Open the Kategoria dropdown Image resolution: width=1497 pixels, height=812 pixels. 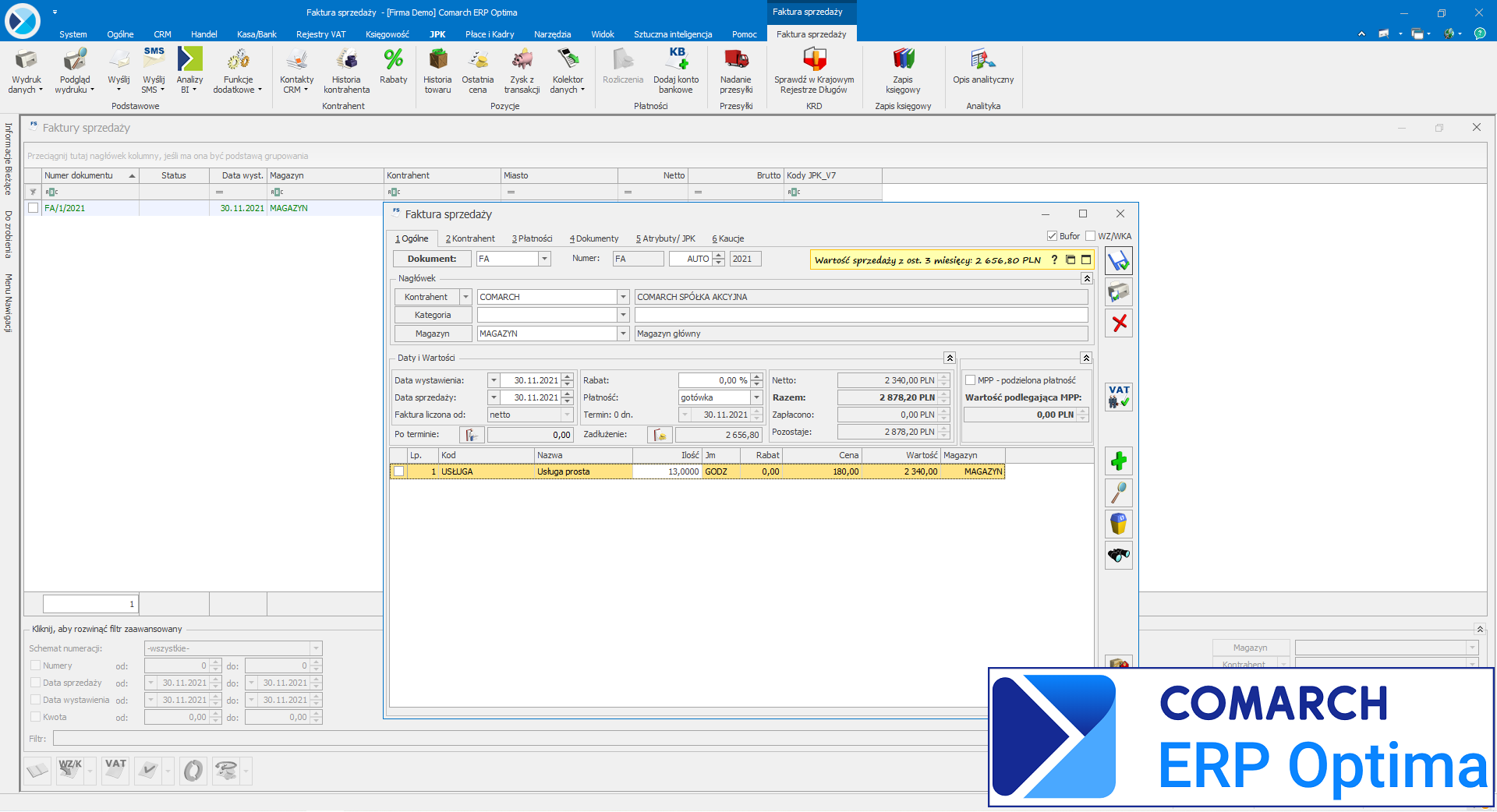(623, 315)
